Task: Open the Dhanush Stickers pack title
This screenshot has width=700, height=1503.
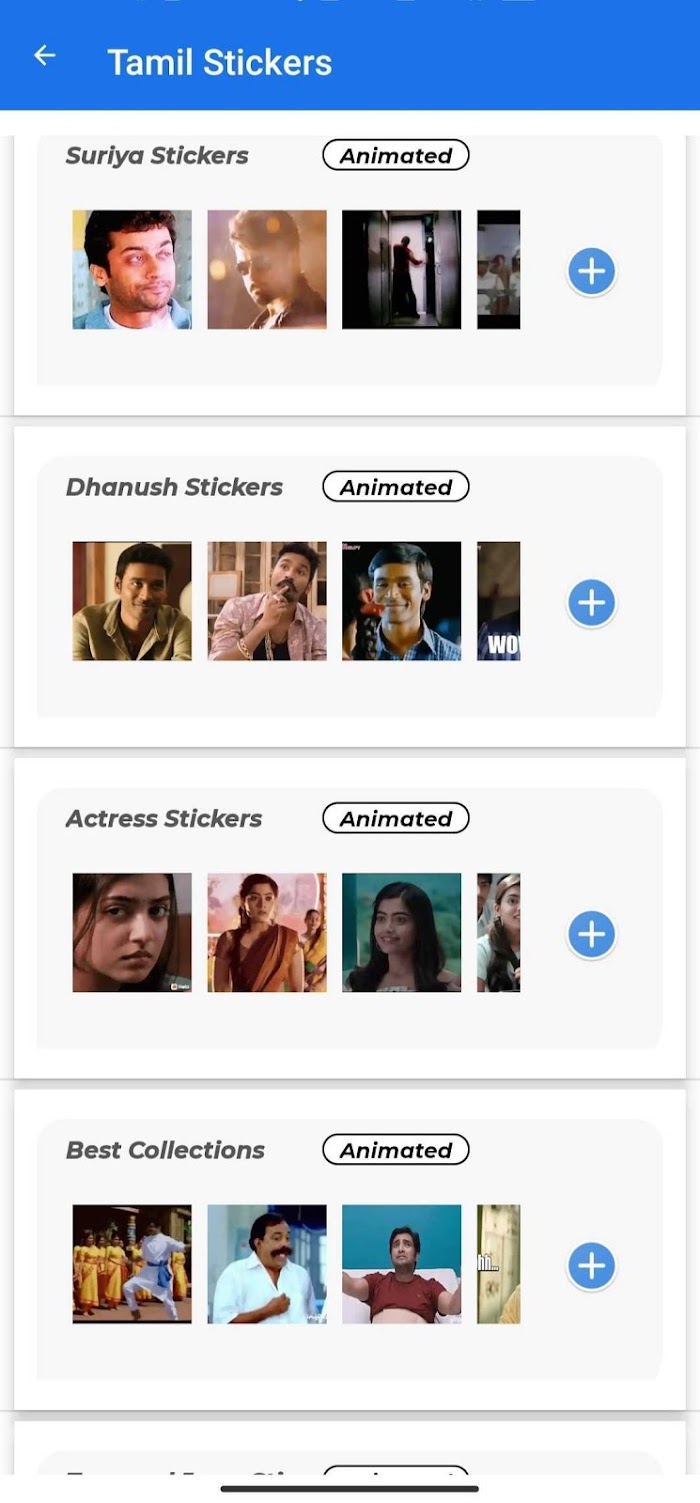Action: [174, 487]
